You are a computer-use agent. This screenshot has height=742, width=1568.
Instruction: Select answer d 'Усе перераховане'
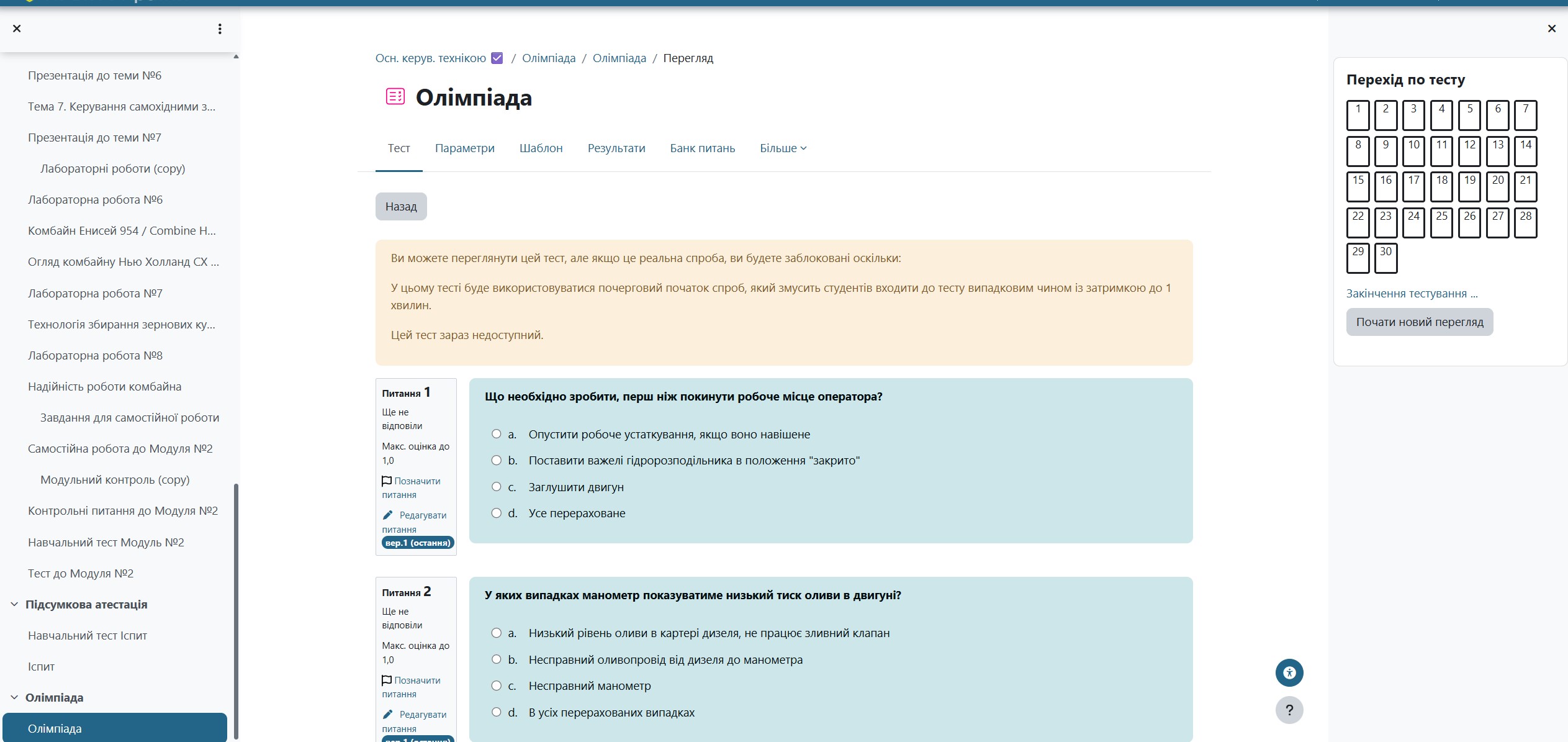coord(496,513)
